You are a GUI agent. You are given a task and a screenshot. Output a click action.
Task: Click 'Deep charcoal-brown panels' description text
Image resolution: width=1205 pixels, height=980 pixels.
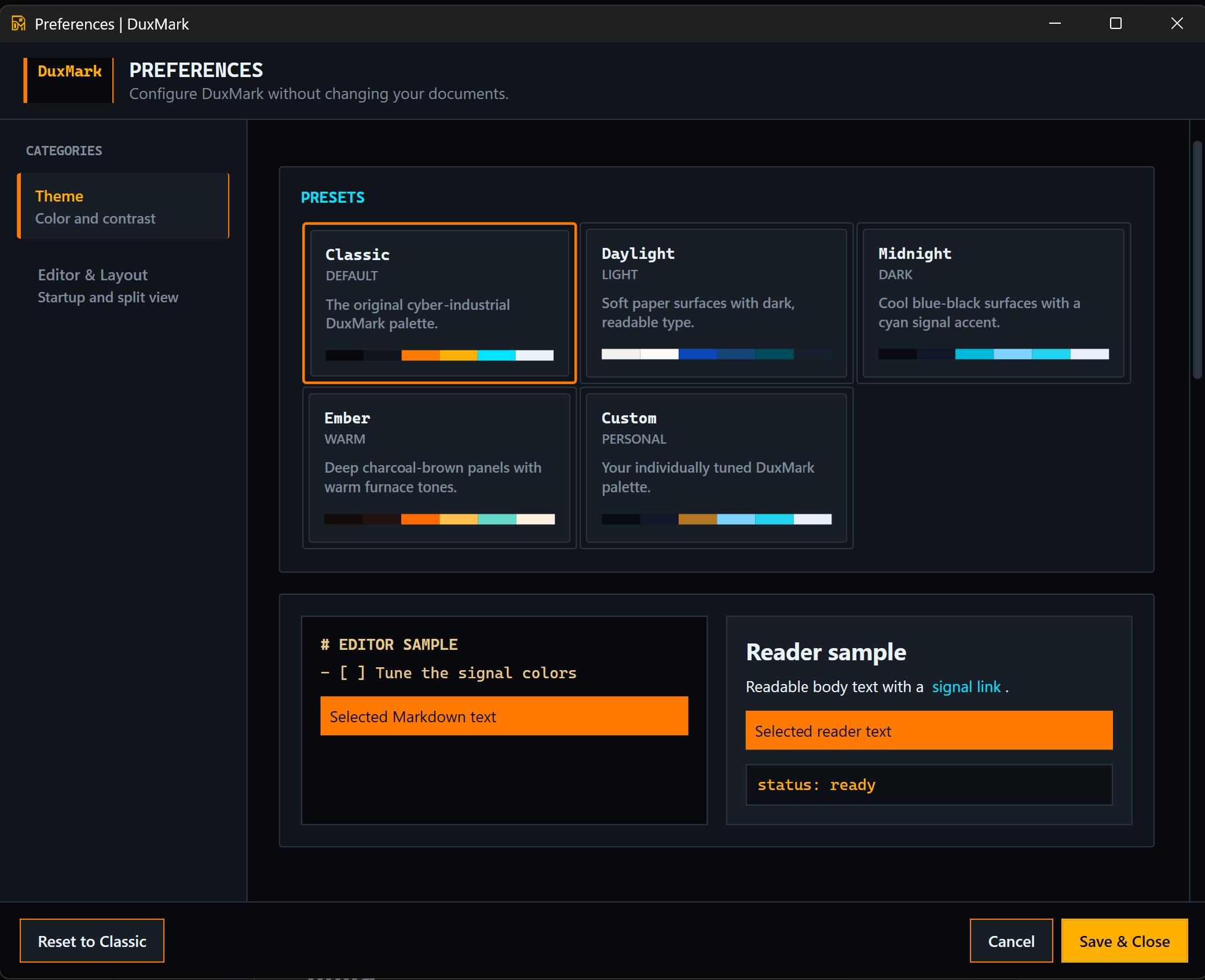(x=433, y=477)
